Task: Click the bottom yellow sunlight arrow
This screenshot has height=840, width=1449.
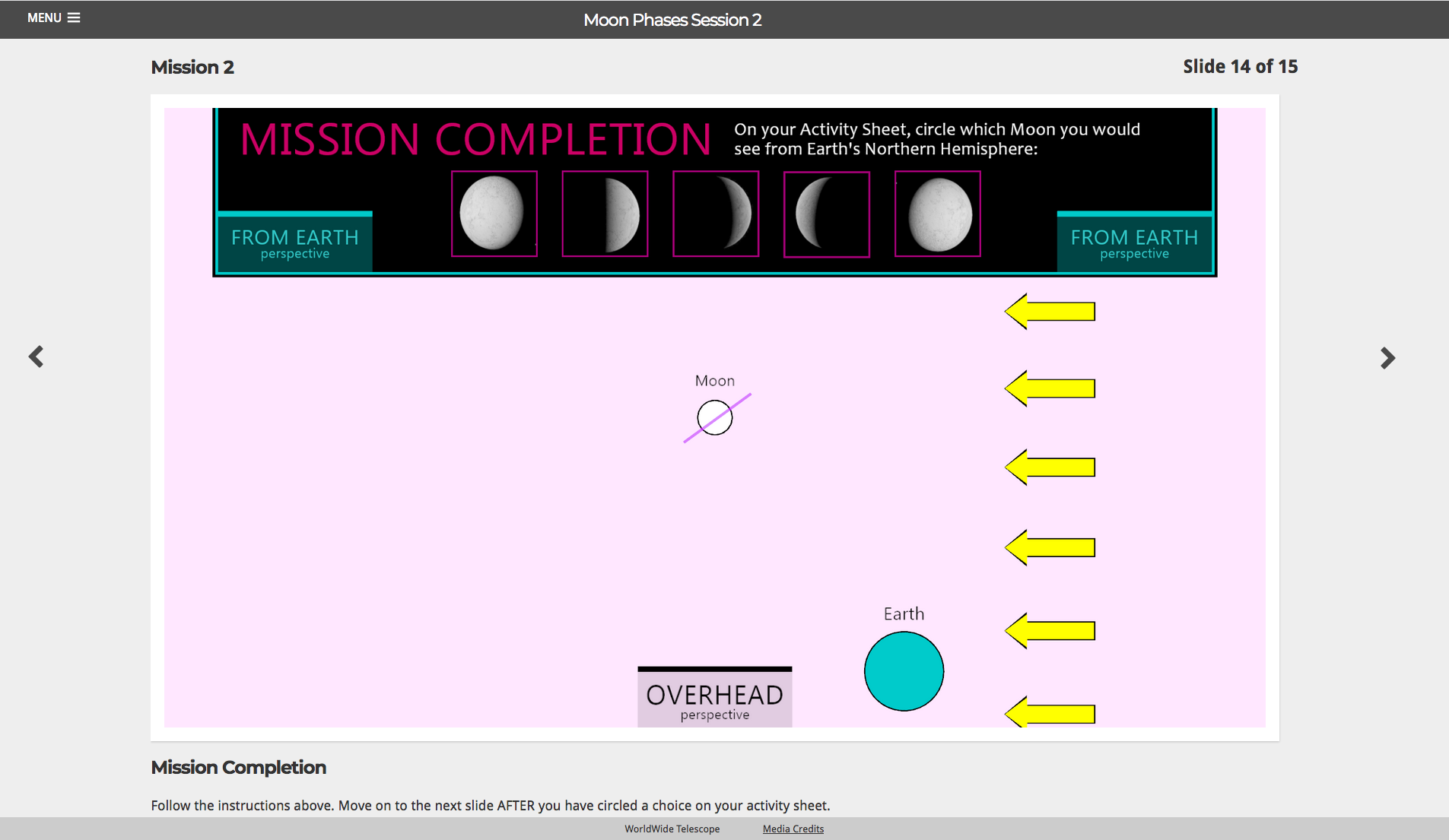Action: [x=1050, y=713]
